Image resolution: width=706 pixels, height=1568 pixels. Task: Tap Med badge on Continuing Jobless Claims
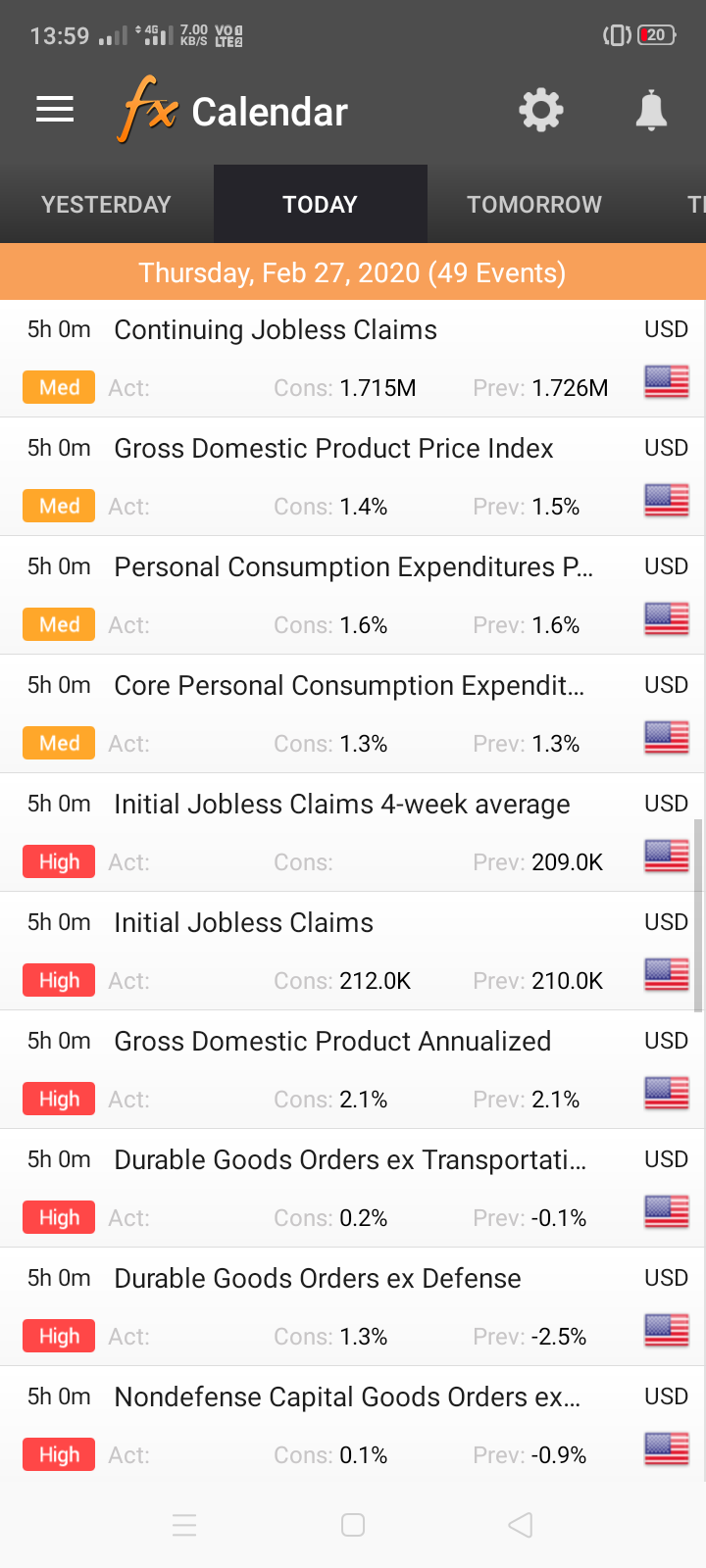[x=59, y=388]
